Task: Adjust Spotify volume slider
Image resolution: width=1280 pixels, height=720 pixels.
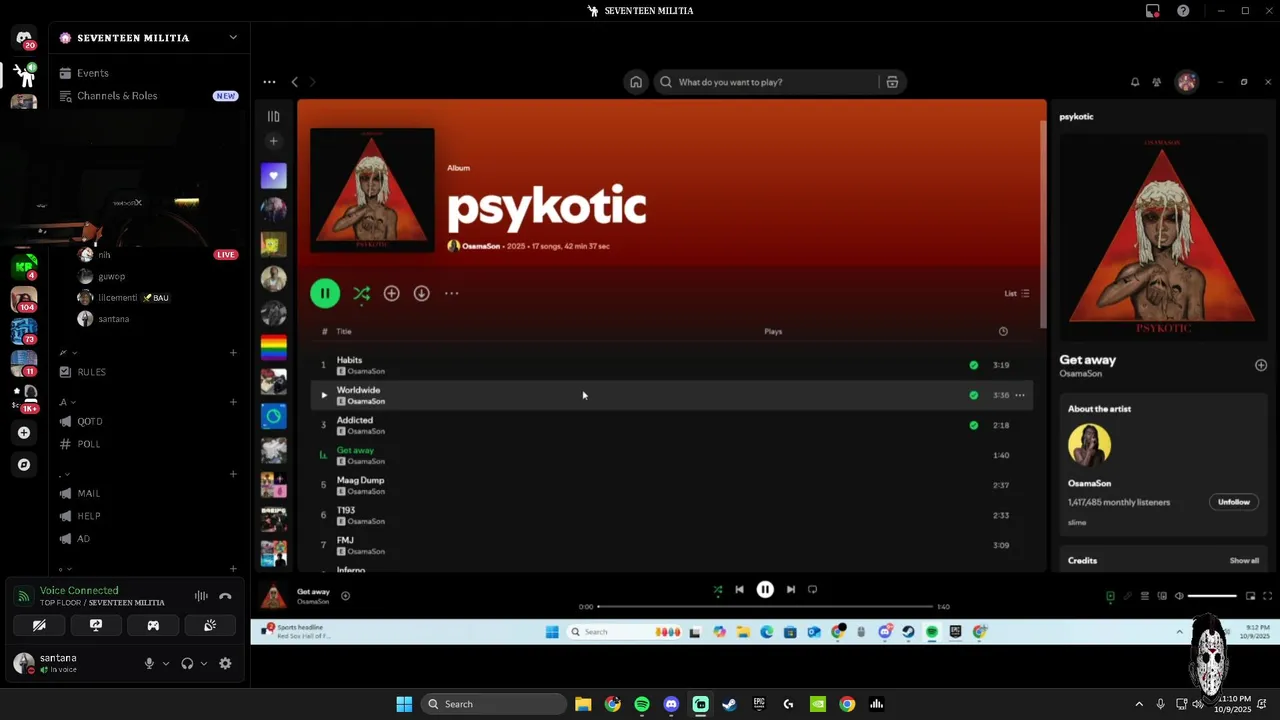Action: pyautogui.click(x=1212, y=596)
